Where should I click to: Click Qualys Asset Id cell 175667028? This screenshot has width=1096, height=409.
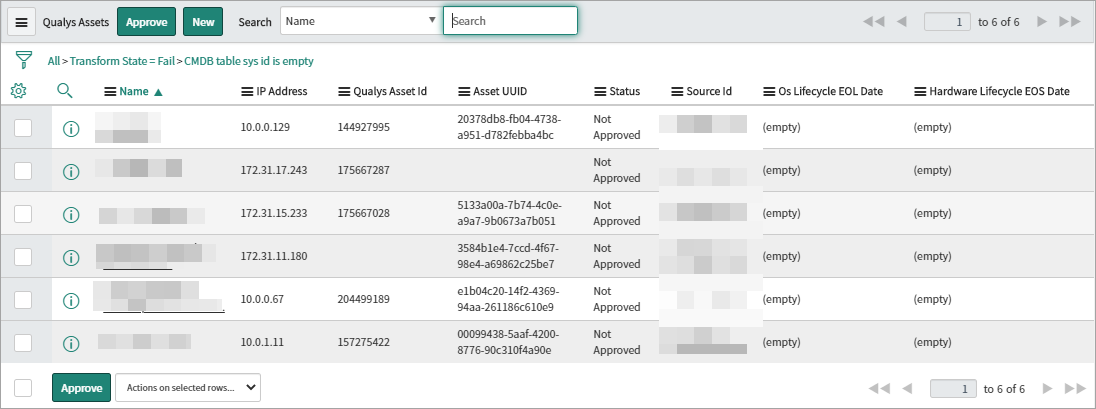(x=363, y=214)
